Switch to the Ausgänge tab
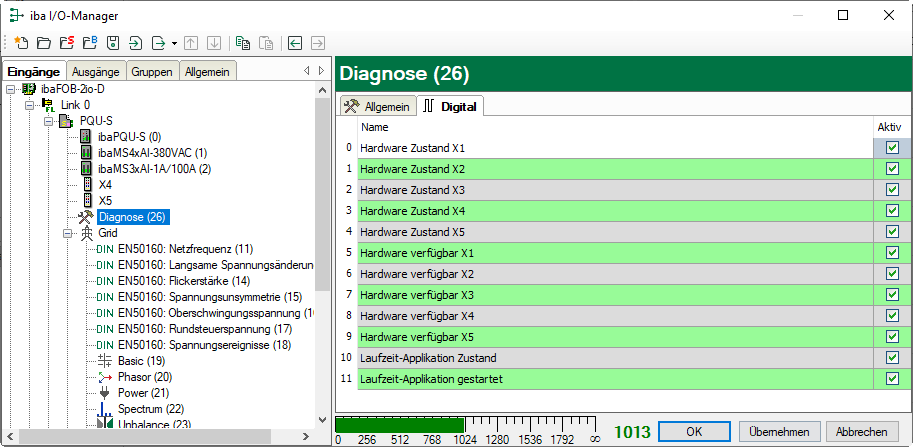 (96, 71)
